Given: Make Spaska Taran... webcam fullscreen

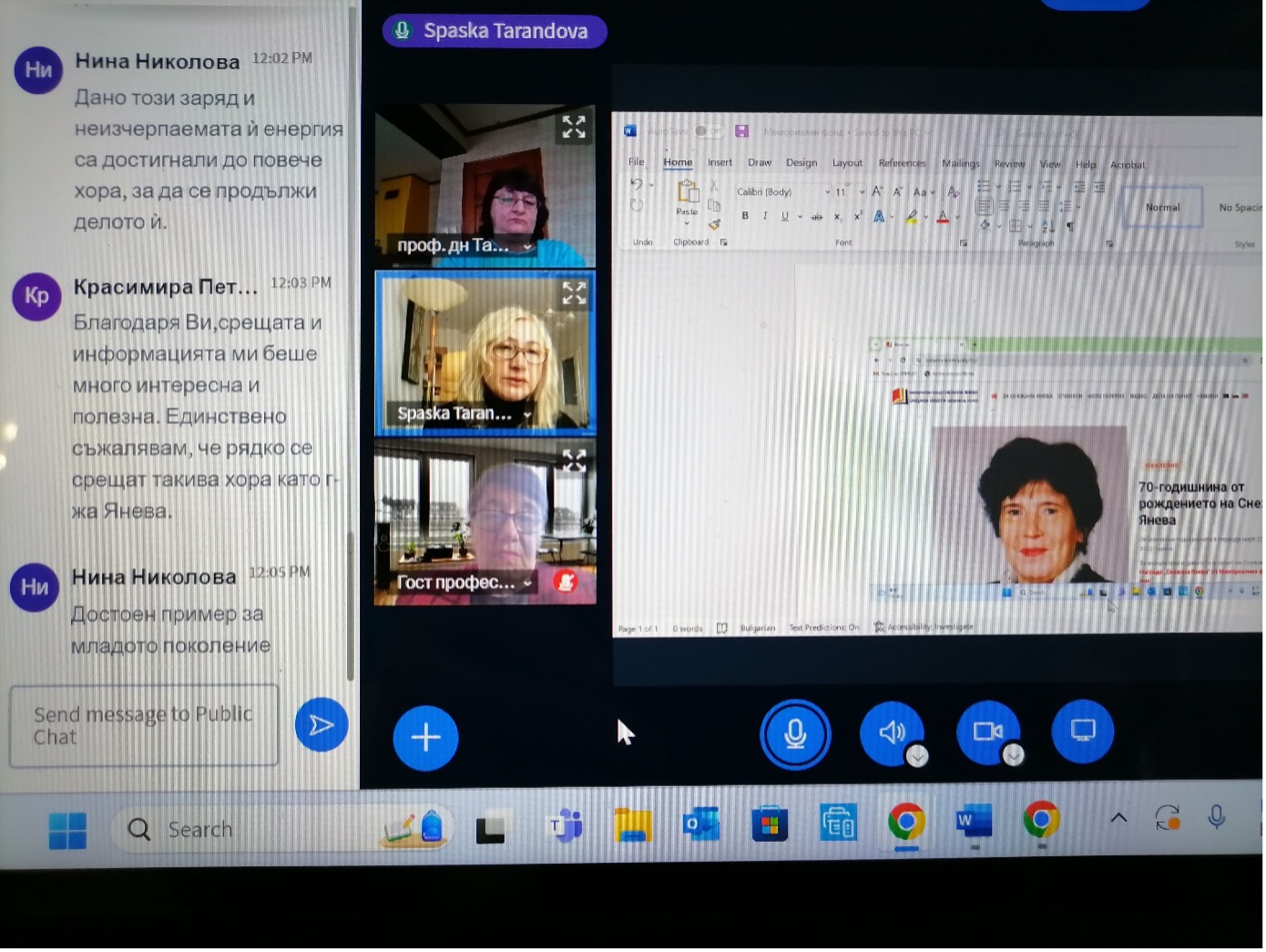Looking at the screenshot, I should coord(574,292).
